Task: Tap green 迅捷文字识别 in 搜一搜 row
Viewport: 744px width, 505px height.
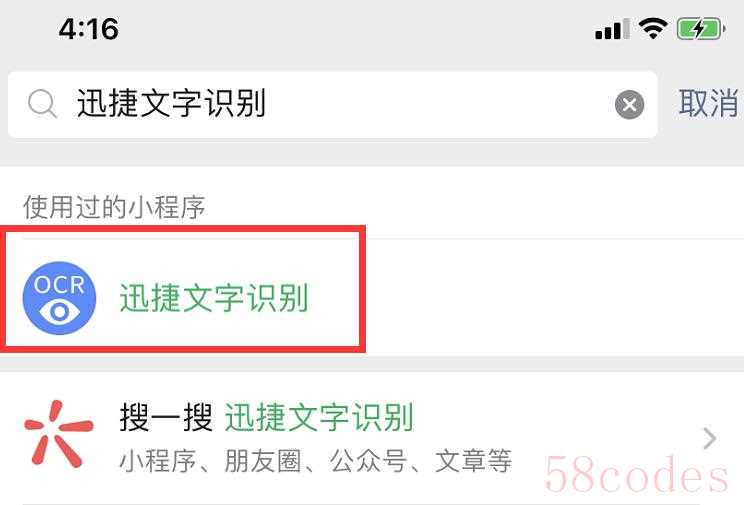Action: (x=318, y=417)
